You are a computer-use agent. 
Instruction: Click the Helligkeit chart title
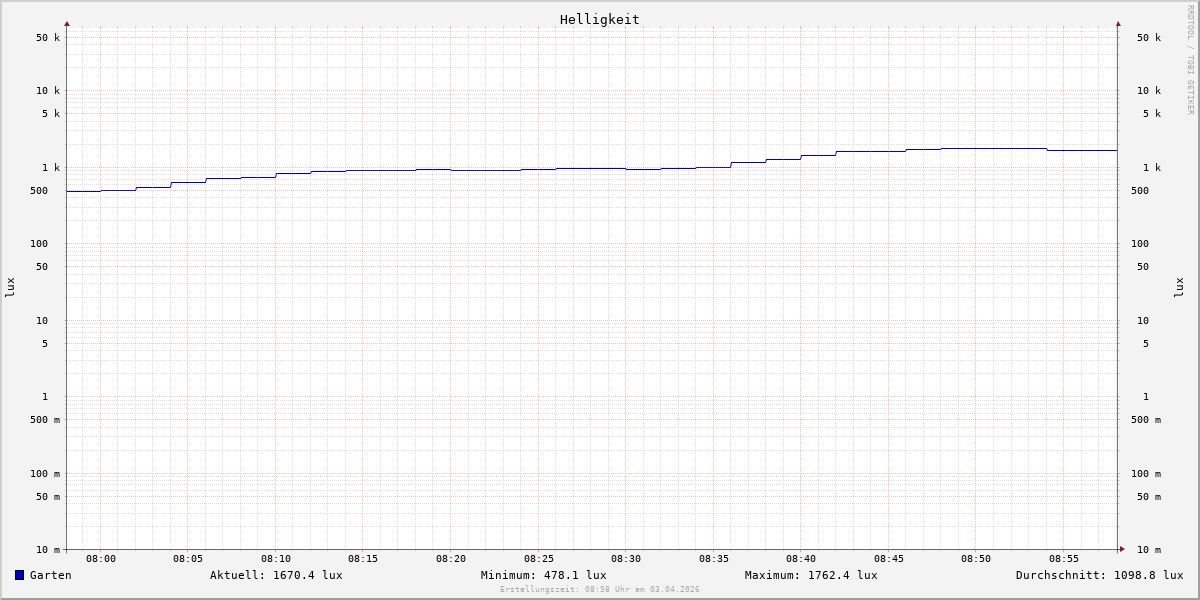click(x=599, y=19)
